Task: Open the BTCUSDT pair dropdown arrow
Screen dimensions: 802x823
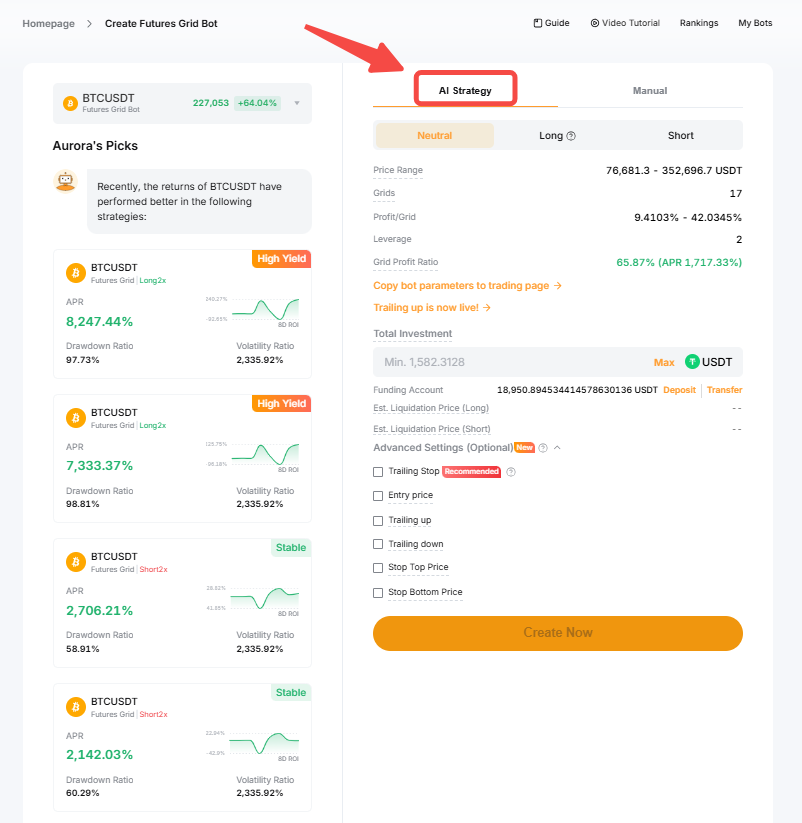Action: [297, 103]
